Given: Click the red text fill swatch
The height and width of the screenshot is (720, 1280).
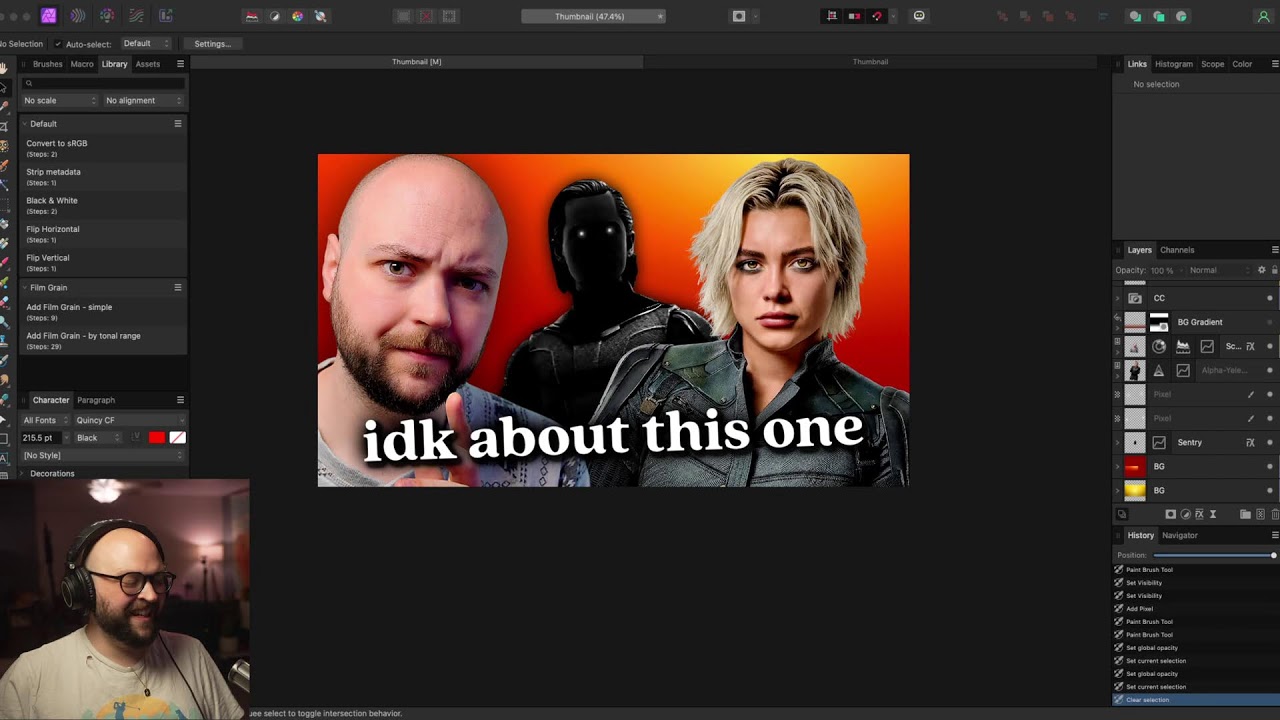Looking at the screenshot, I should (157, 437).
